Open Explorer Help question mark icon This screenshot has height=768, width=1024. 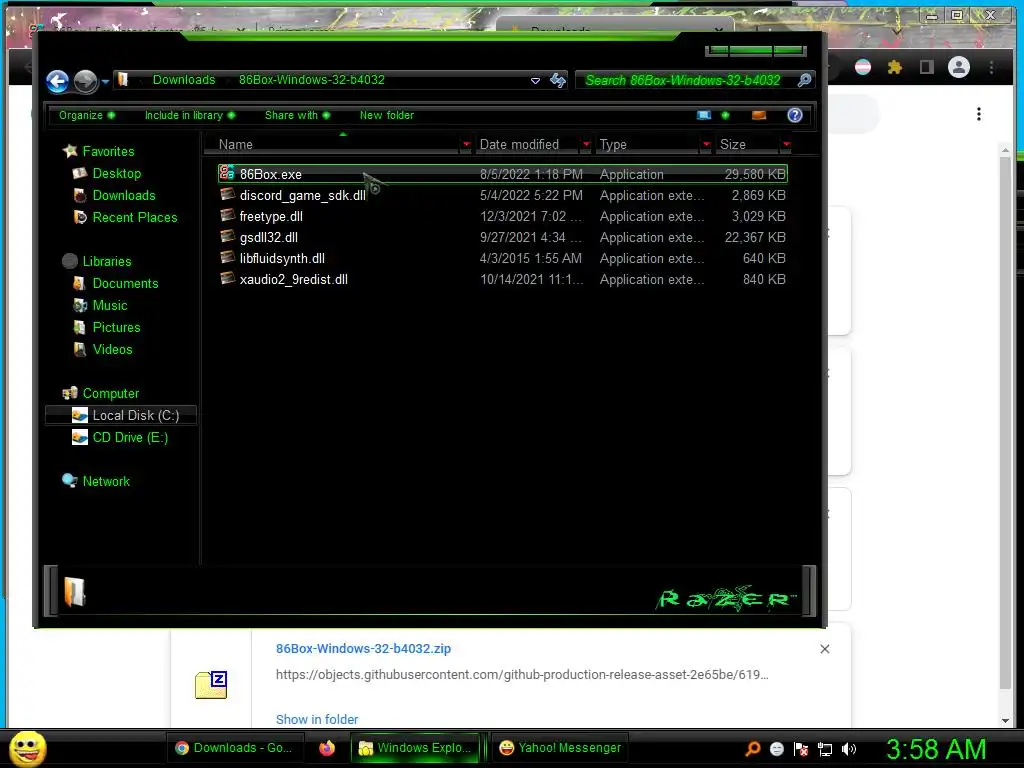[795, 116]
